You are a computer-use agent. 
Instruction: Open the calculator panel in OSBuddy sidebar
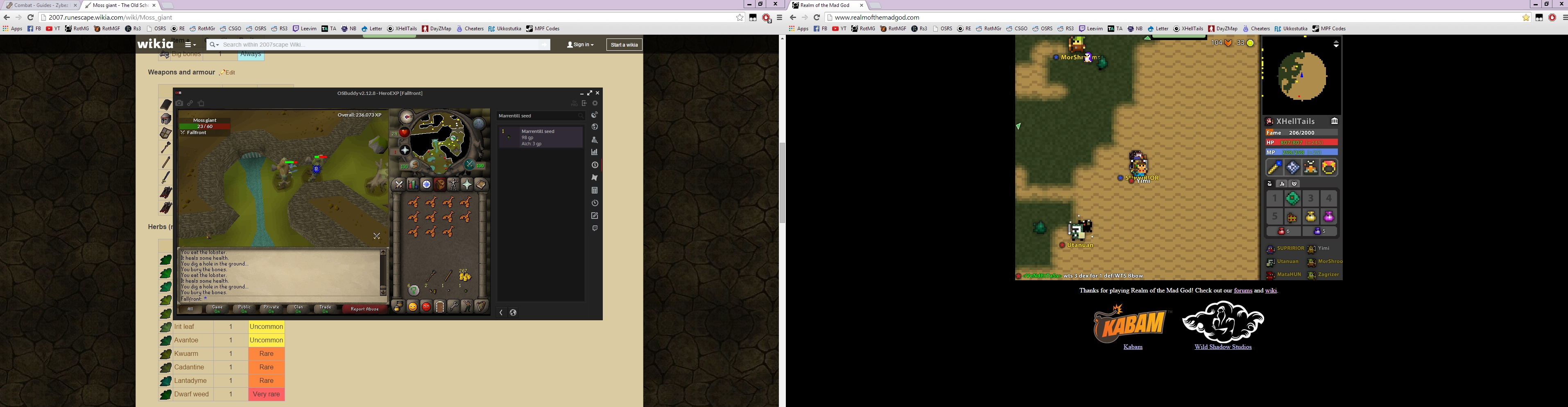point(595,191)
